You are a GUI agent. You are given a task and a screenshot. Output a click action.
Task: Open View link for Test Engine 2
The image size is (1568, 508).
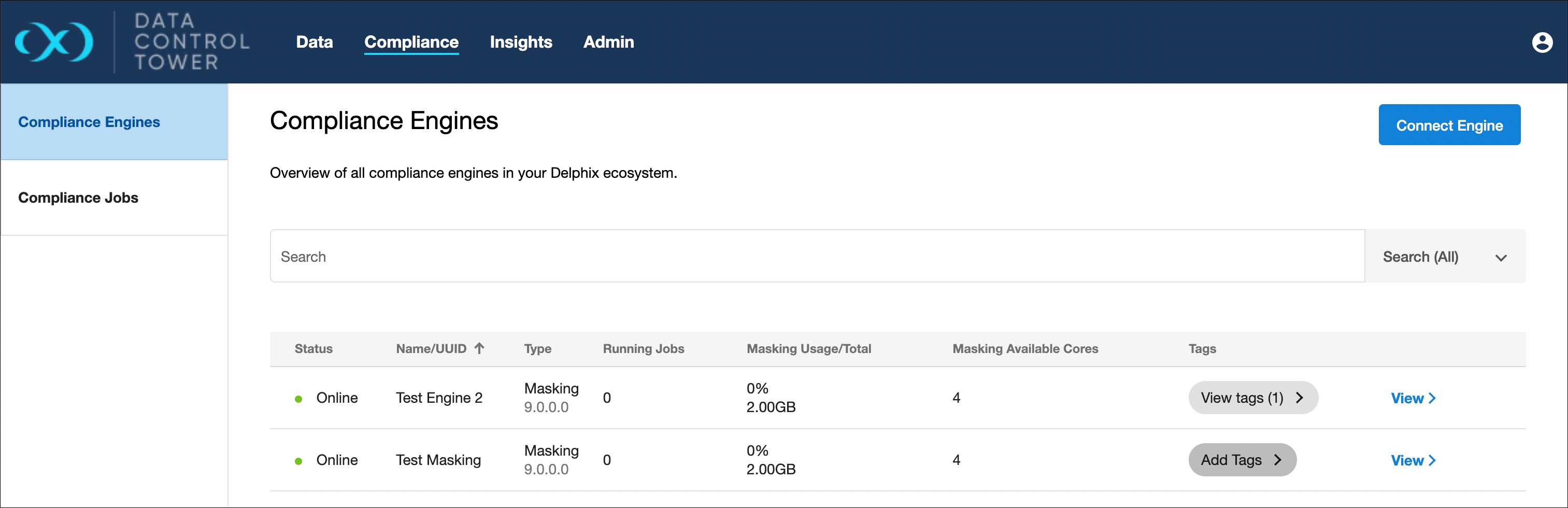[1412, 398]
